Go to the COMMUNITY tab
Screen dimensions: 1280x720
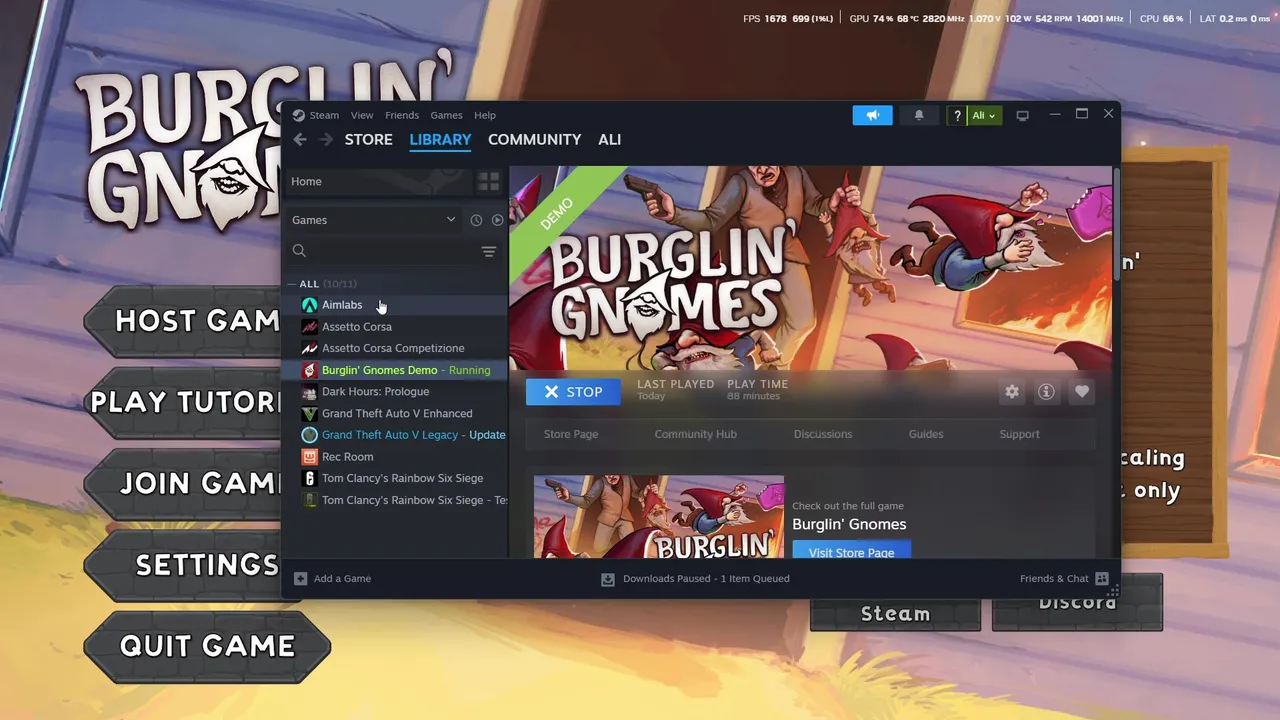(534, 140)
